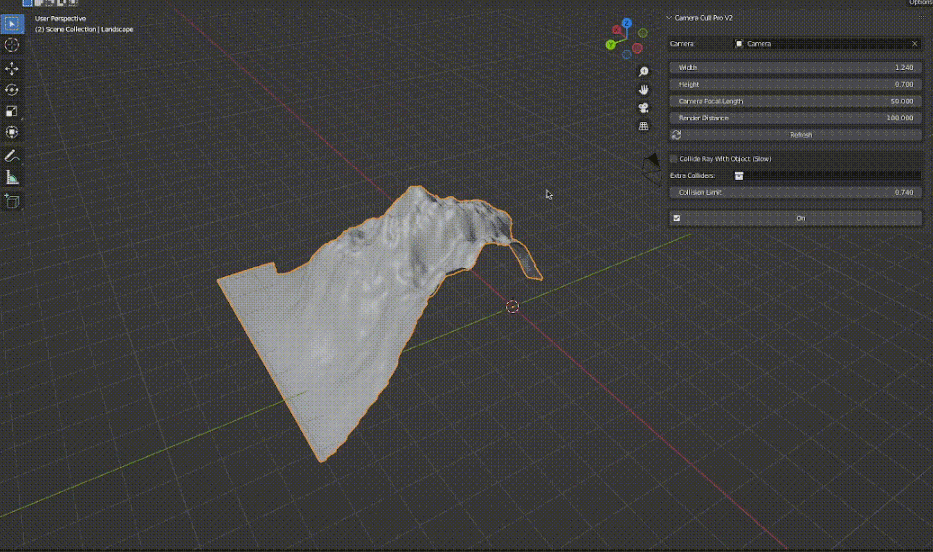Clear the Camera field with X
This screenshot has width=933, height=552.
coord(915,44)
